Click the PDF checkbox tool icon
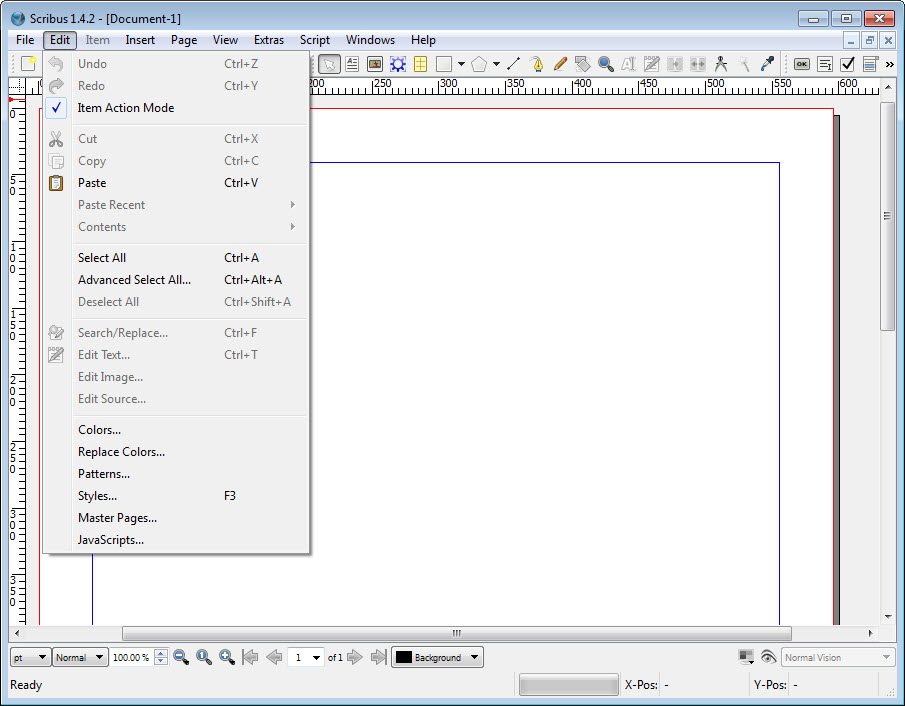Viewport: 905px width, 706px height. coord(847,64)
